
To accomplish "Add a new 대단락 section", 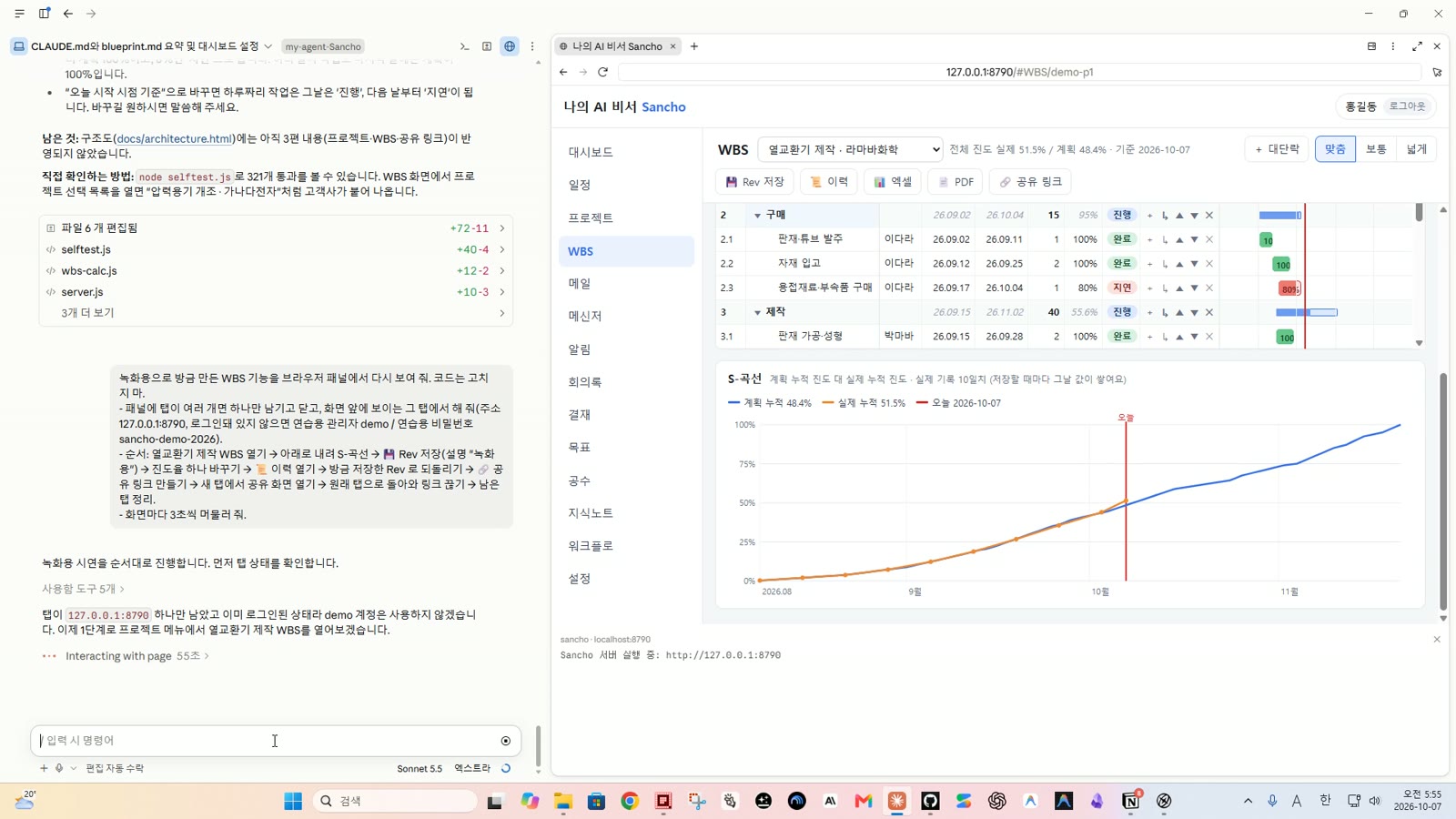I will click(x=1277, y=149).
